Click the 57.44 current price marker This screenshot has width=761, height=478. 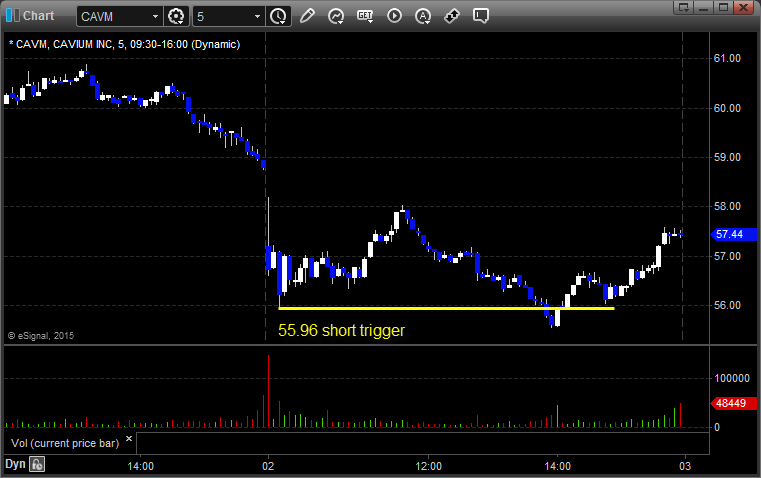coord(733,234)
